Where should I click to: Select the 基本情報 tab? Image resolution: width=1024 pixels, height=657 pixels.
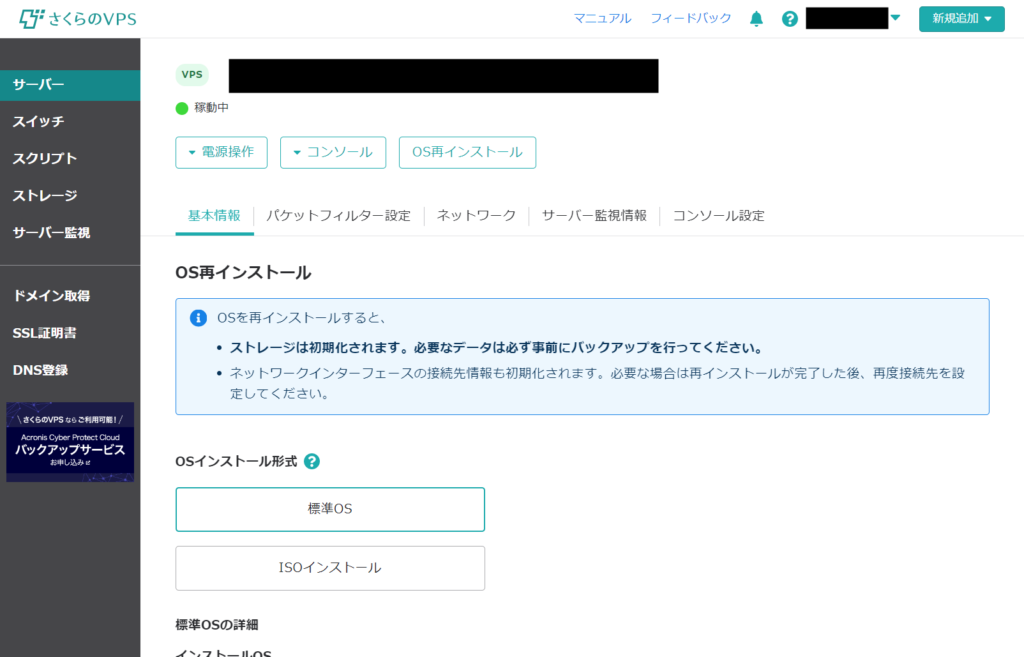click(x=214, y=216)
